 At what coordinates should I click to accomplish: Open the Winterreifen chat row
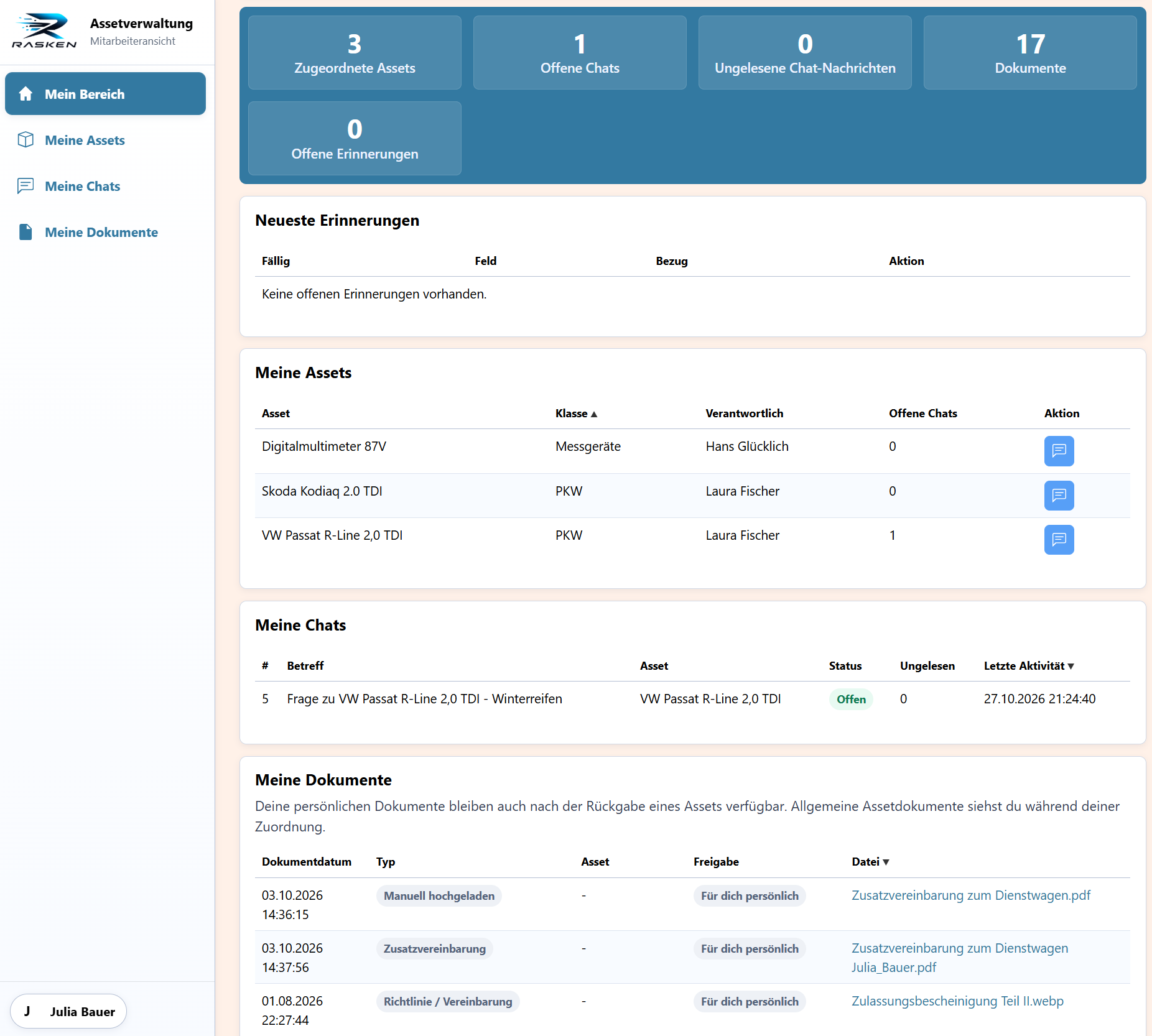coord(692,699)
